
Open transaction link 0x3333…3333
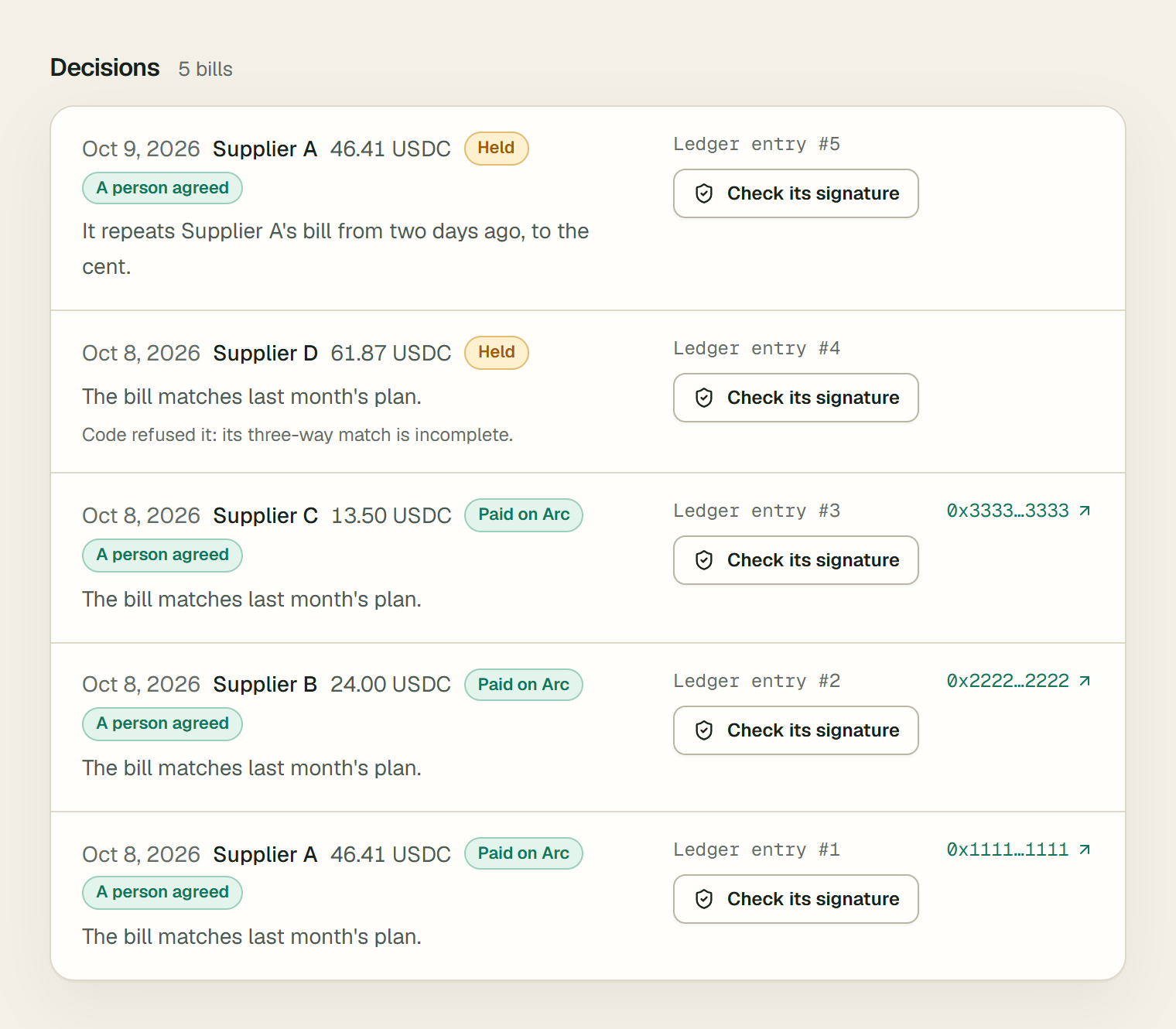(x=1018, y=511)
